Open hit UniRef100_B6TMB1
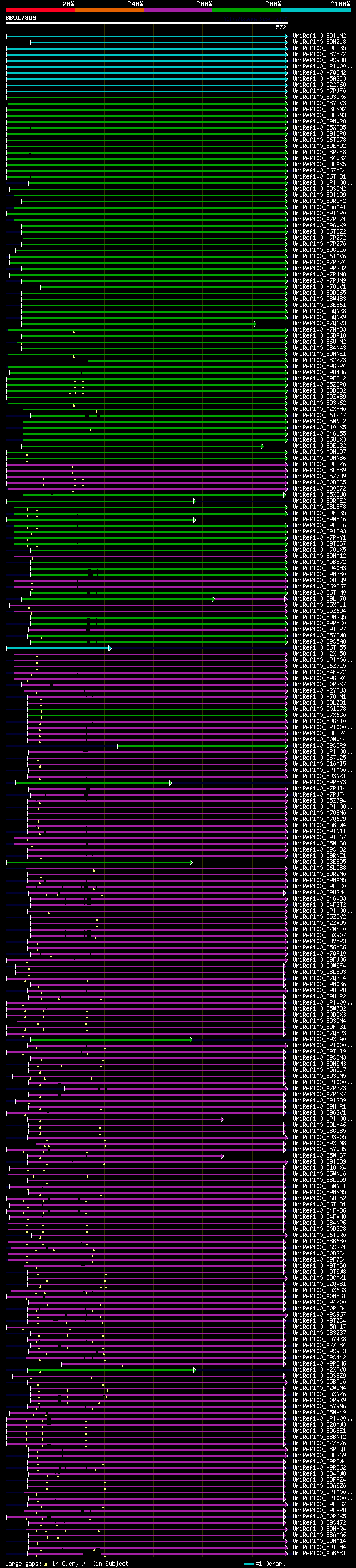The image size is (356, 1568). [319, 176]
